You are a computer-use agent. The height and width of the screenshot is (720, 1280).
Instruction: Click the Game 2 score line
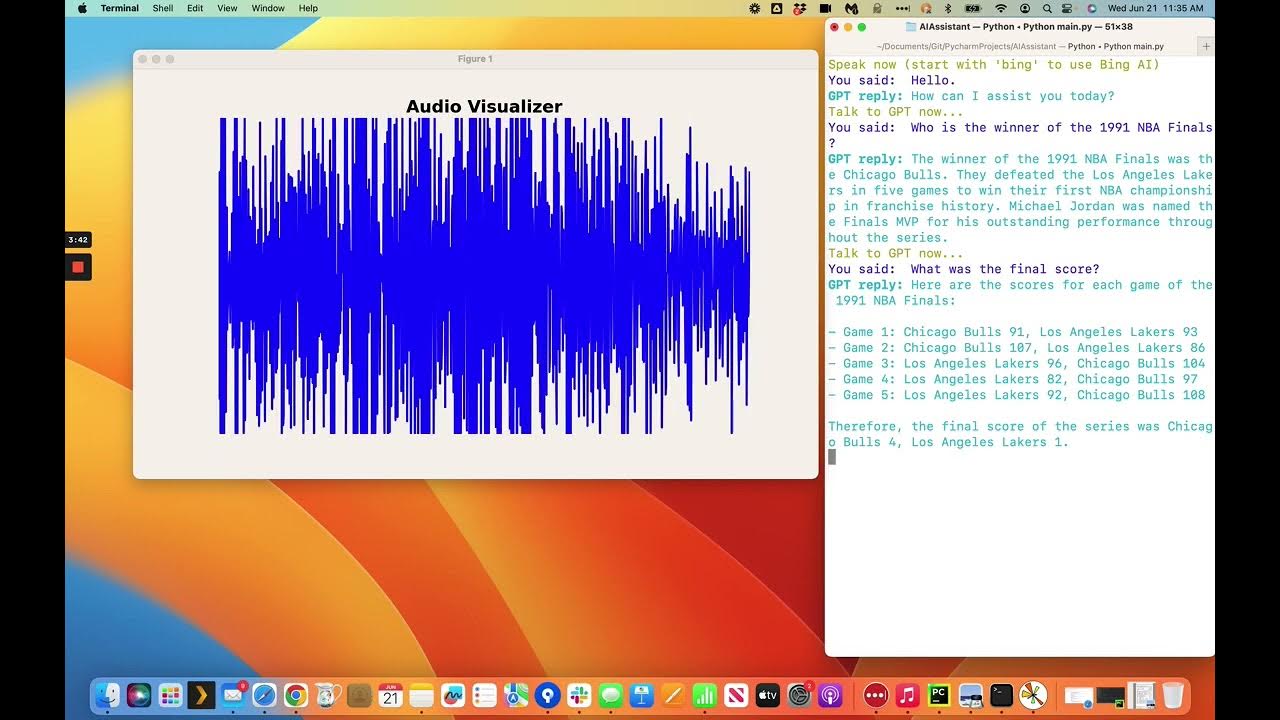pos(1017,348)
